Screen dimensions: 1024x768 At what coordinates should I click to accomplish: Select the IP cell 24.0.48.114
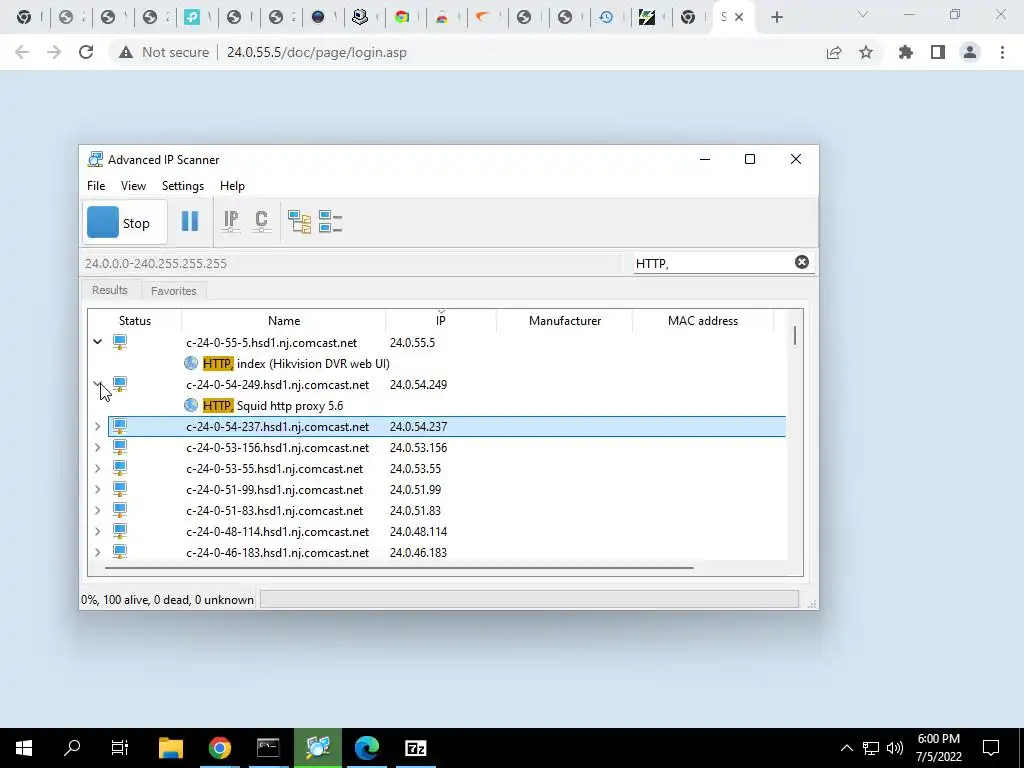click(419, 532)
